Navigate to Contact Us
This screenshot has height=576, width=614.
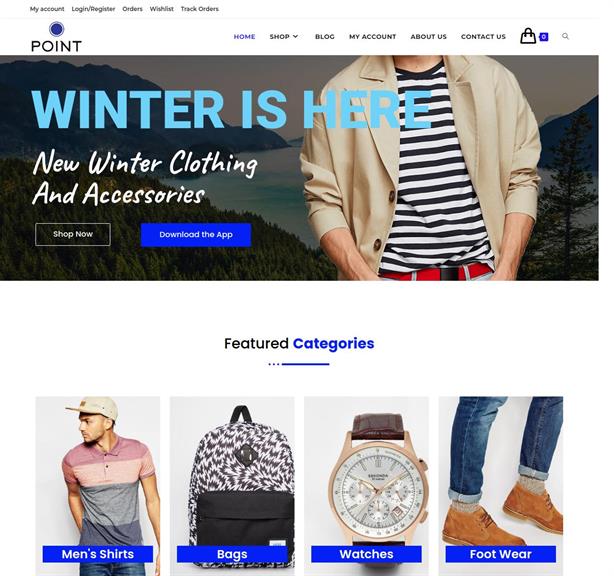(483, 36)
